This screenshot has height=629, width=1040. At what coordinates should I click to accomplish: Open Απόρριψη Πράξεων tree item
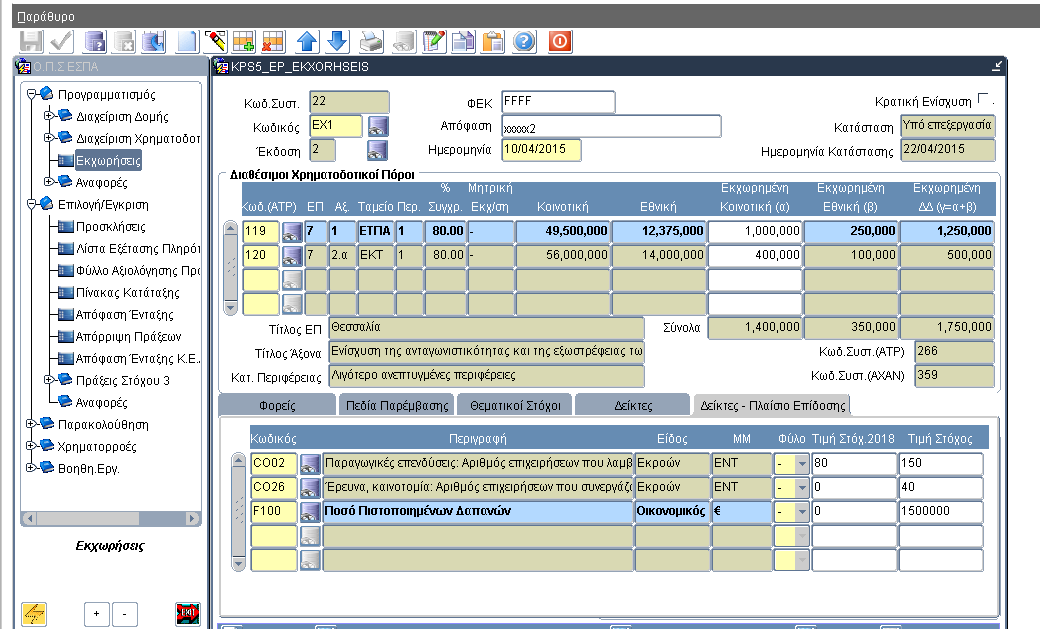click(x=128, y=336)
